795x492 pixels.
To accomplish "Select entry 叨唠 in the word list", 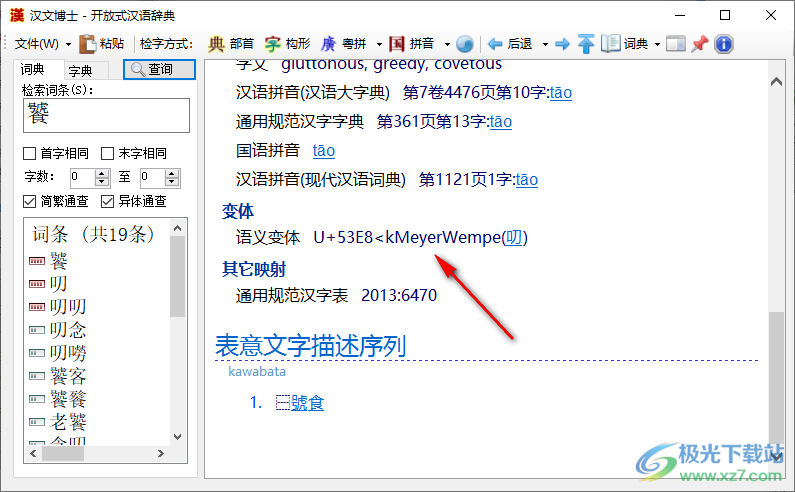I will click(68, 353).
